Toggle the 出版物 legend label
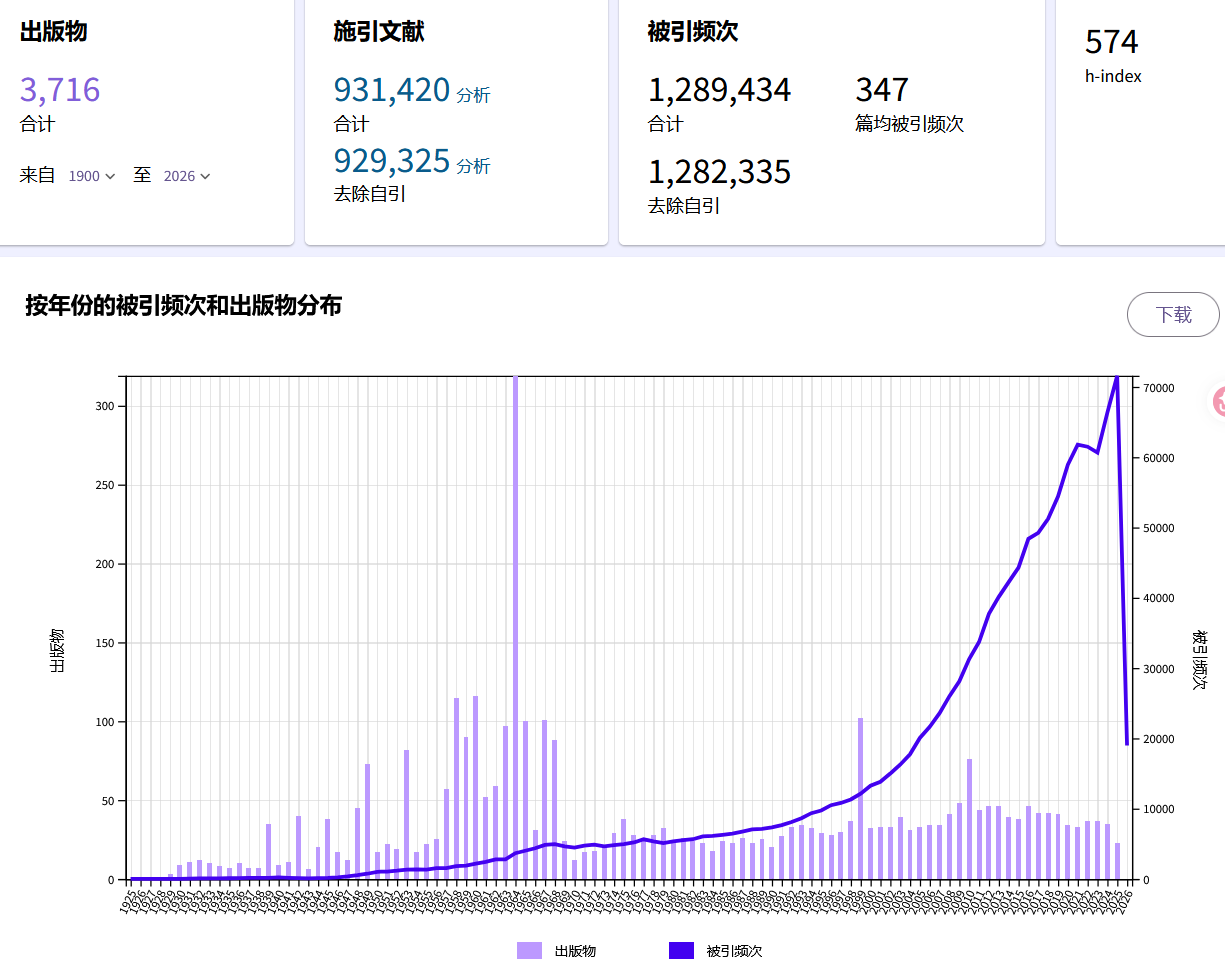Viewport: 1225px width, 969px height. pos(575,951)
